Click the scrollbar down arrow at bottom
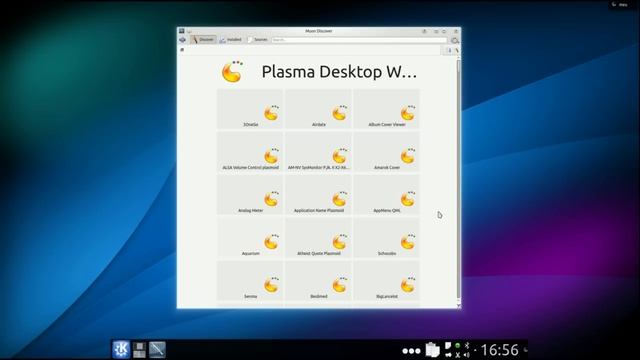Screen dimensions: 640x360 [458, 305]
